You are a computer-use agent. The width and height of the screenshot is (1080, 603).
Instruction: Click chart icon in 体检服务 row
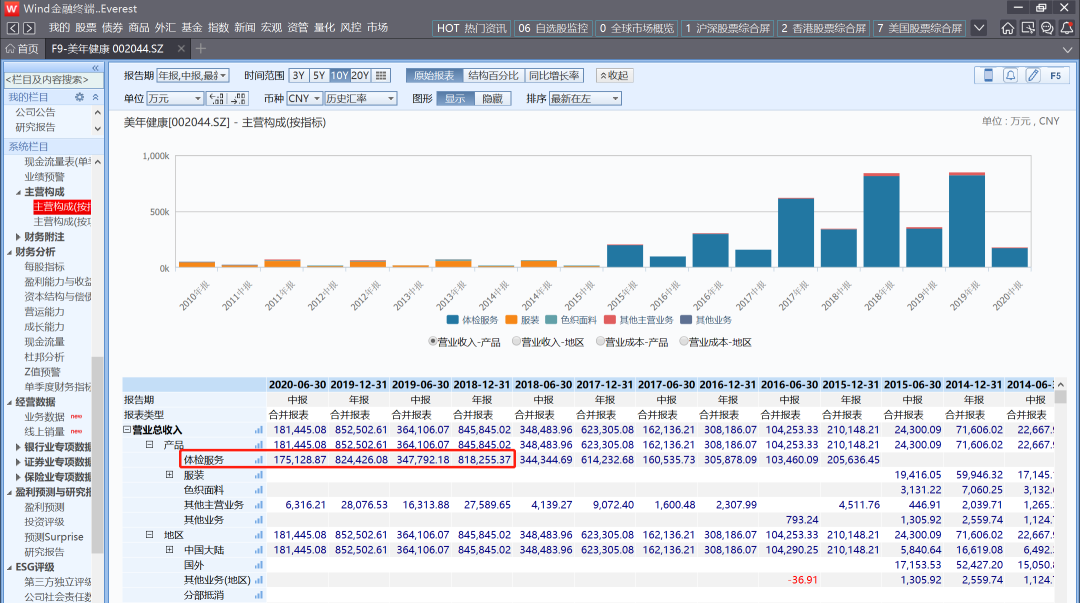(259, 460)
